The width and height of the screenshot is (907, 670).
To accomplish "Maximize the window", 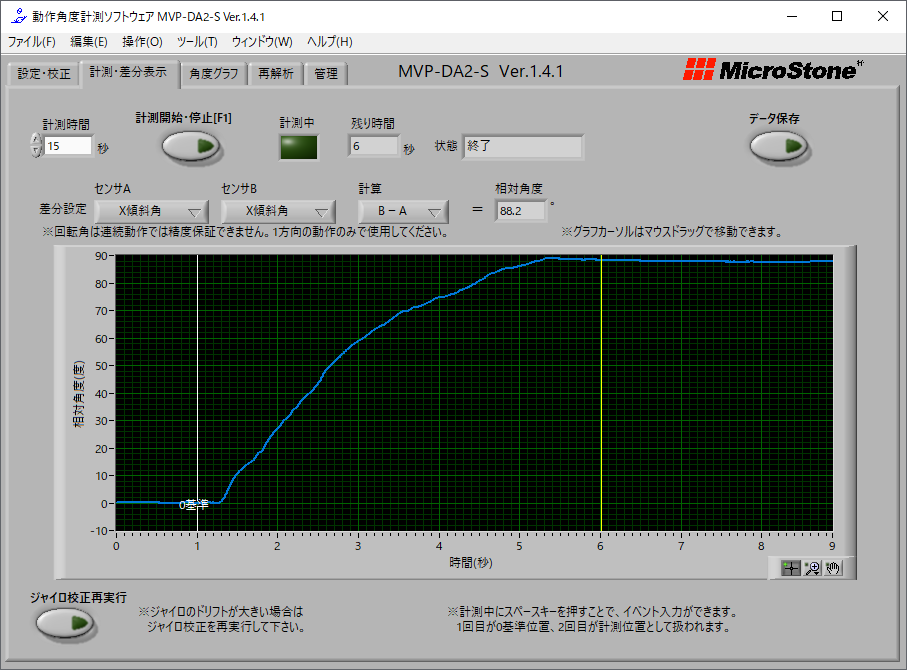I will [836, 16].
